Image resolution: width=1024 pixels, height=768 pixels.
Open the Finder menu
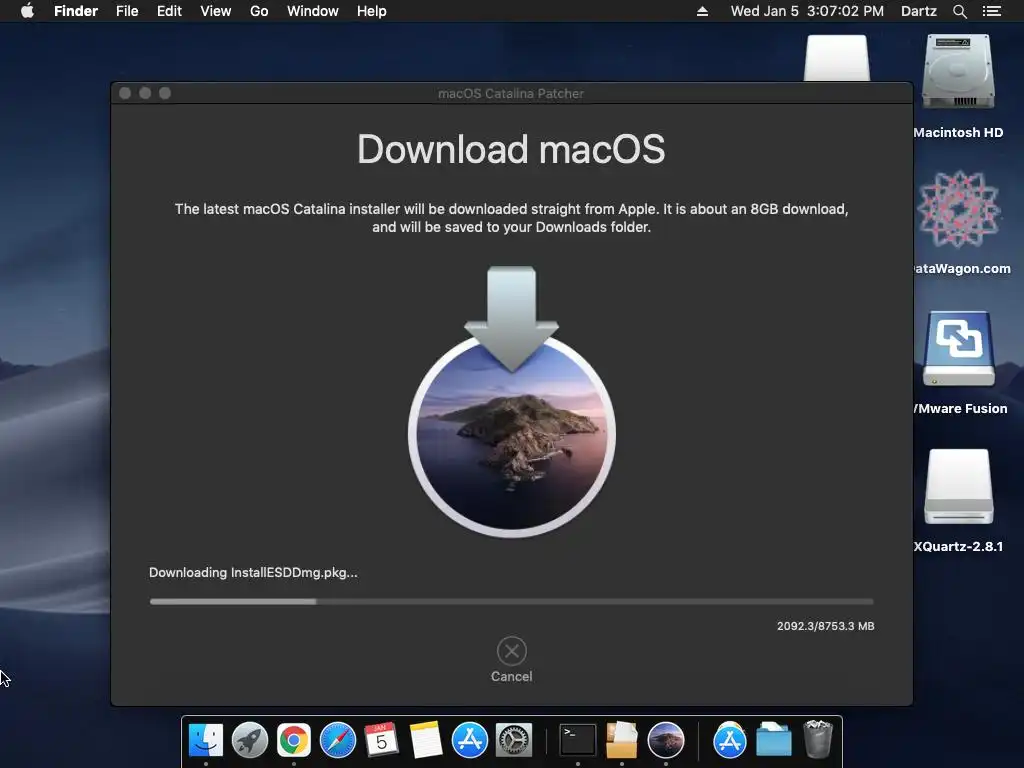[x=76, y=11]
